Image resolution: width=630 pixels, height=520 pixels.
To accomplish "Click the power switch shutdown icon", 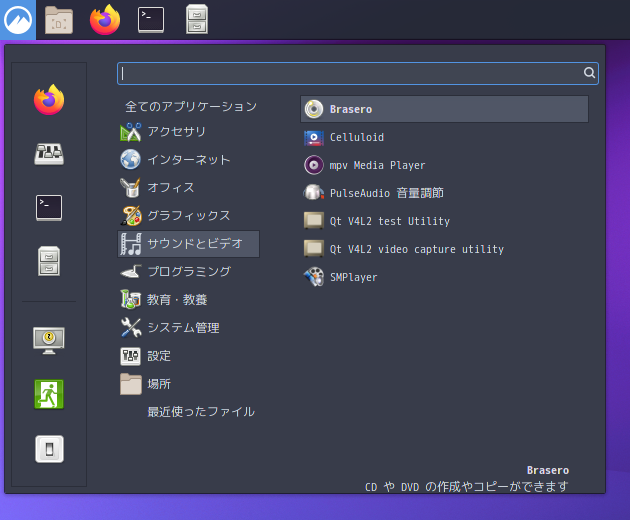I will (49, 449).
